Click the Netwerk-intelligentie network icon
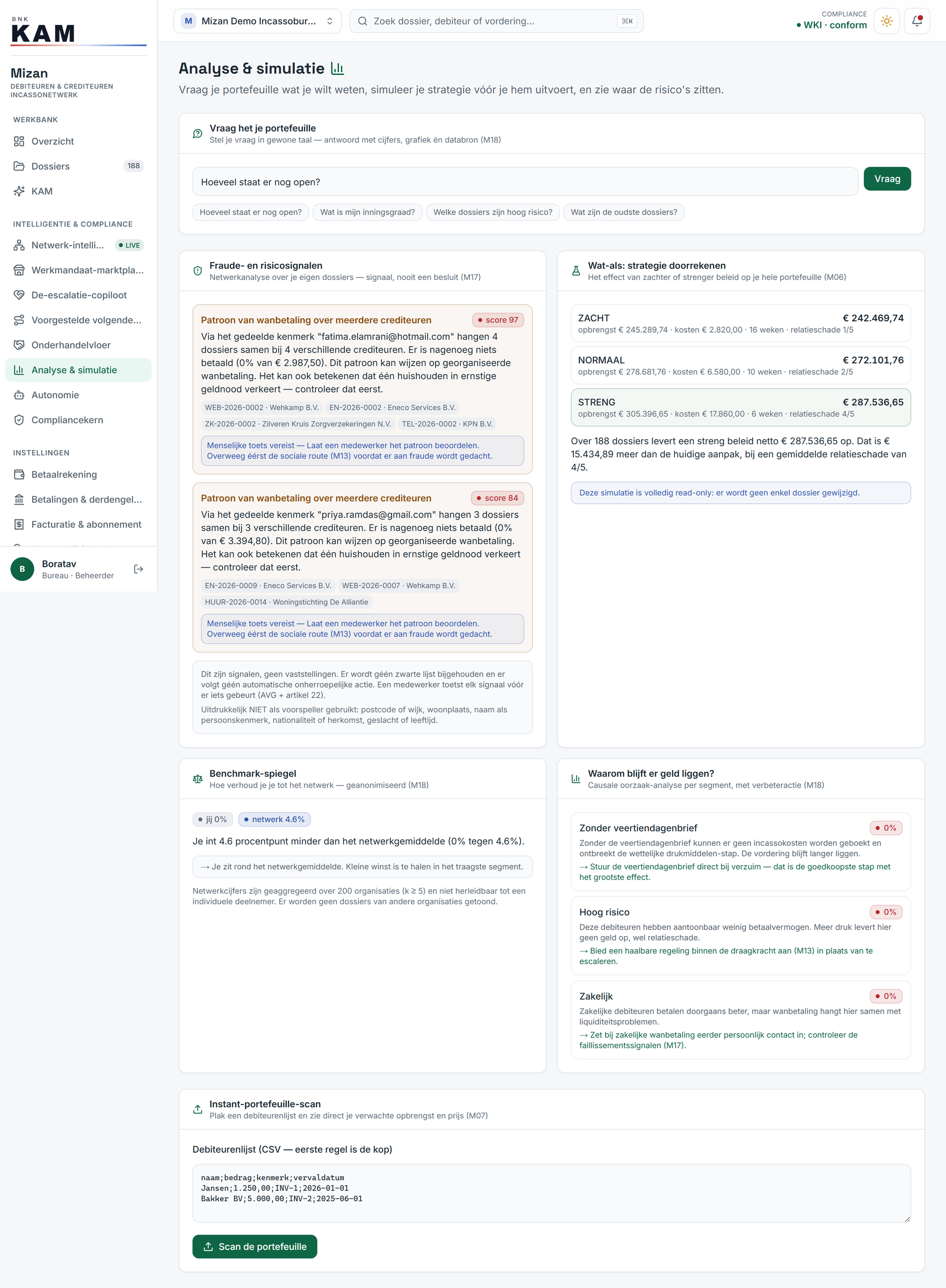Viewport: 946px width, 1288px height. point(19,245)
